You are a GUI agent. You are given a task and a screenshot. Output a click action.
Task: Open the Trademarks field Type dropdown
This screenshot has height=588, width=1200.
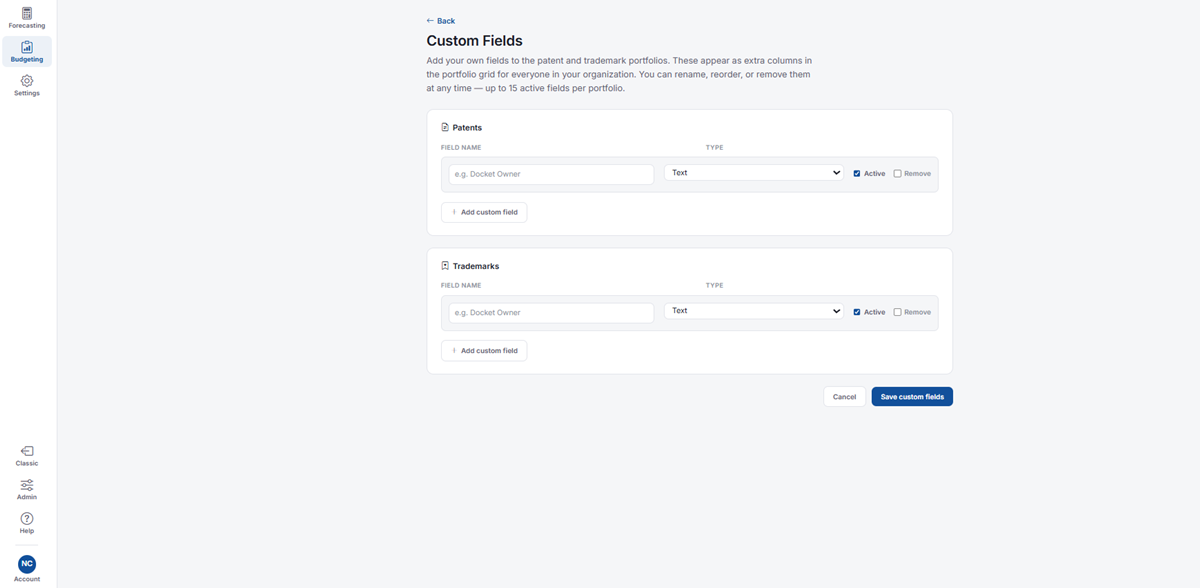[754, 311]
